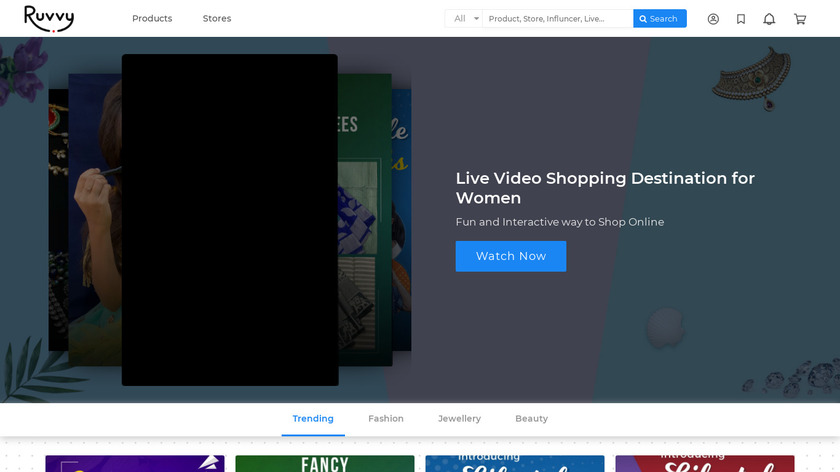Open the Products menu
Image resolution: width=840 pixels, height=472 pixels.
pos(152,18)
